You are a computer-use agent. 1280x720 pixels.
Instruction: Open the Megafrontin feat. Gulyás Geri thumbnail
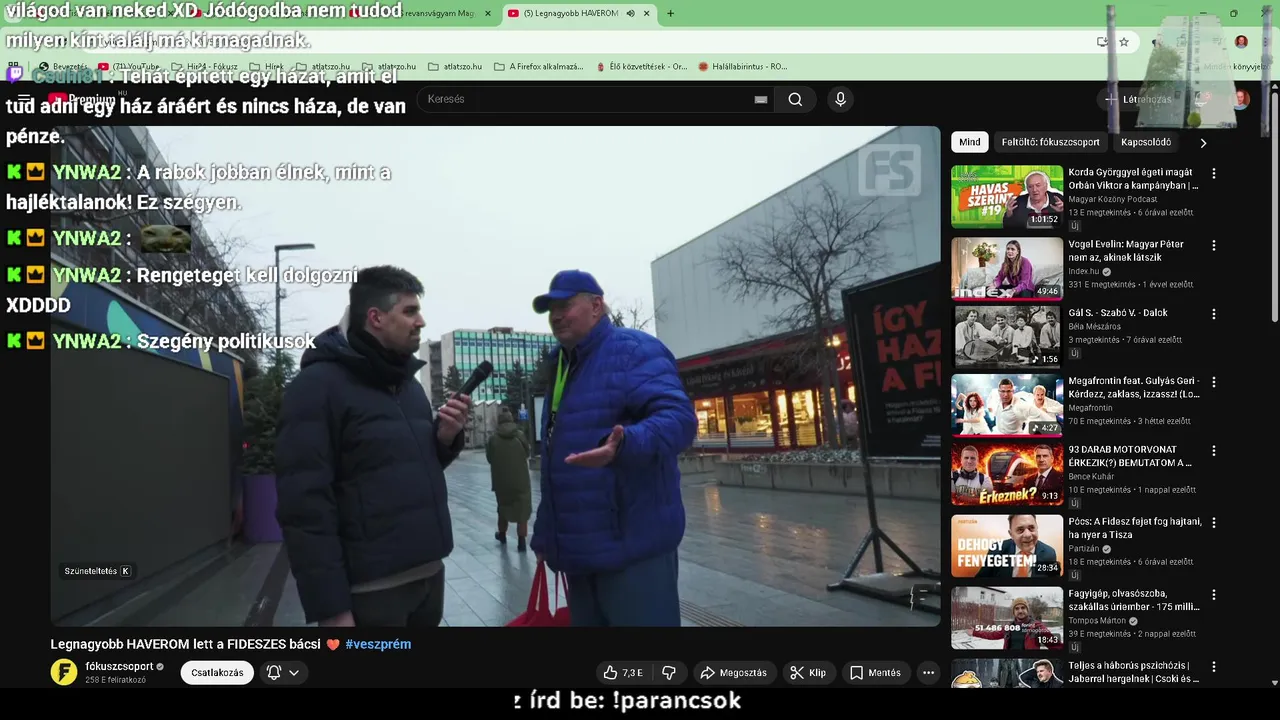click(x=1007, y=406)
